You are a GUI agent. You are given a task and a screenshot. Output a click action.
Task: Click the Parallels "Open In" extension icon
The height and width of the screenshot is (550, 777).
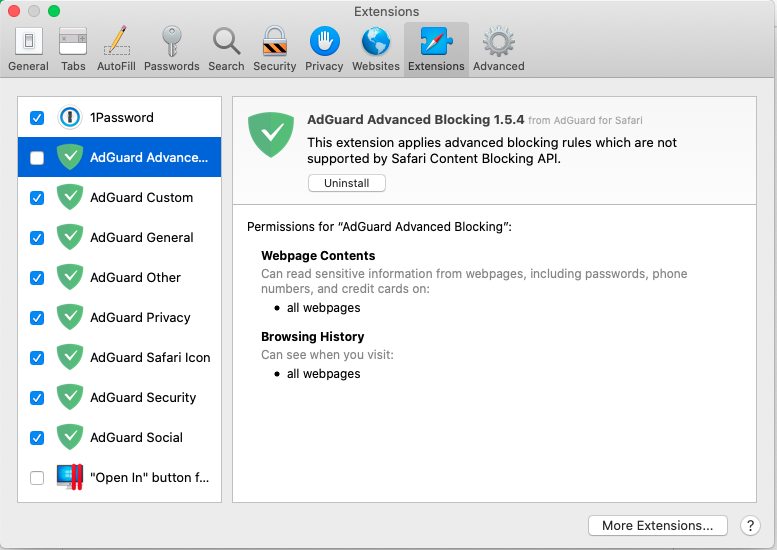click(70, 477)
